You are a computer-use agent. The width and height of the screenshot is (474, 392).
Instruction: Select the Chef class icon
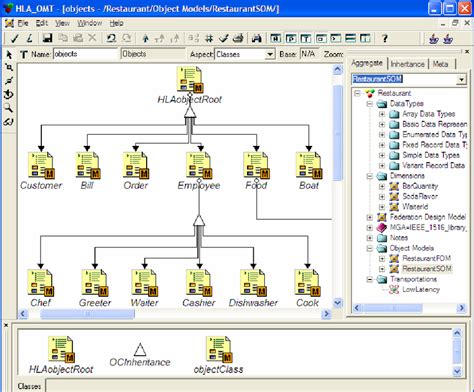[41, 283]
